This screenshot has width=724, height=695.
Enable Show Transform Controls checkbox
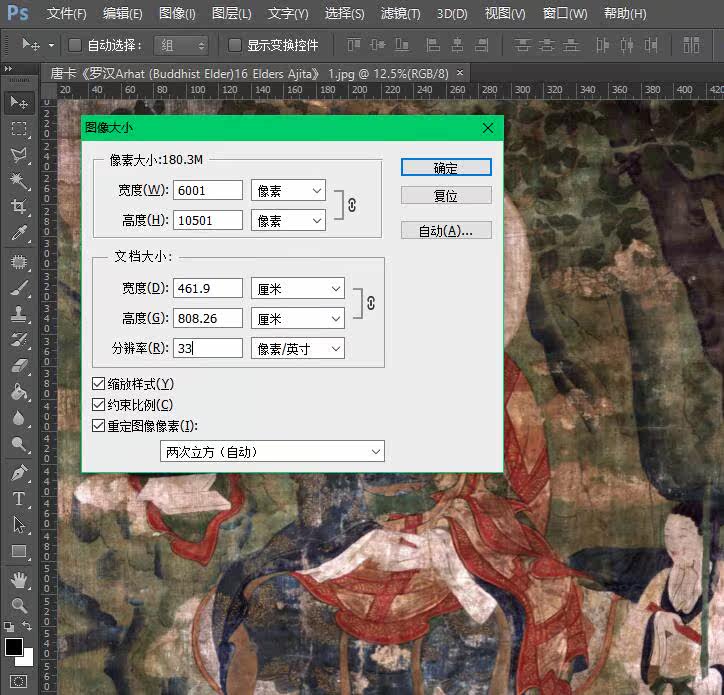235,45
